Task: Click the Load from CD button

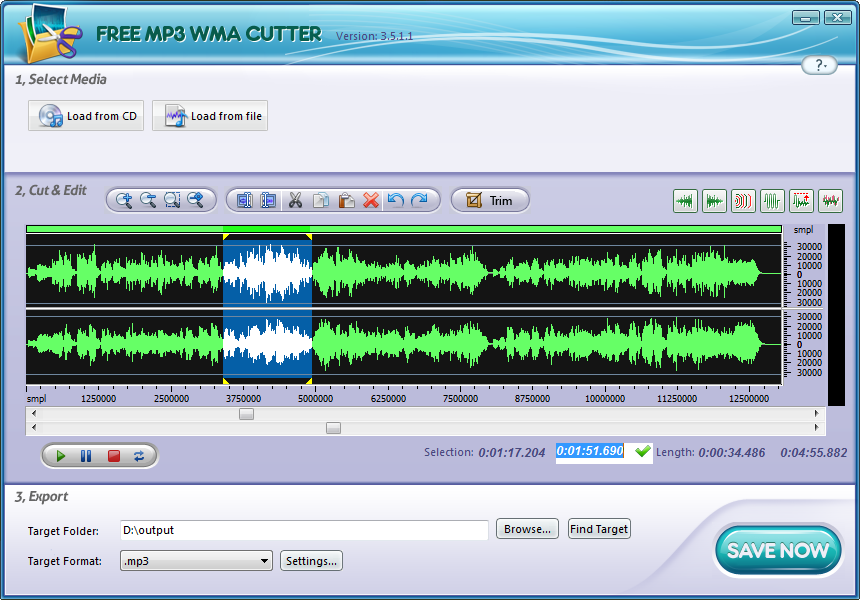Action: click(x=88, y=116)
